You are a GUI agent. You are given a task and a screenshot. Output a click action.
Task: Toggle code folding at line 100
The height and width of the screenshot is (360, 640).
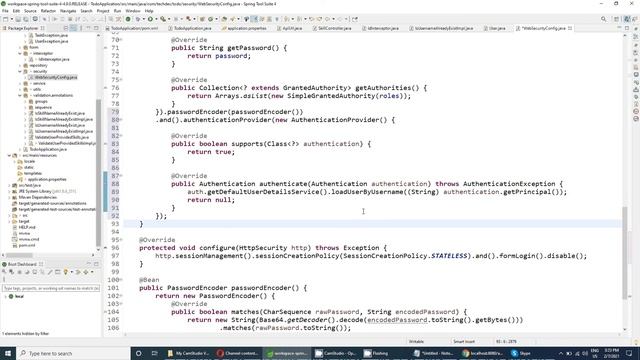[x=121, y=280]
